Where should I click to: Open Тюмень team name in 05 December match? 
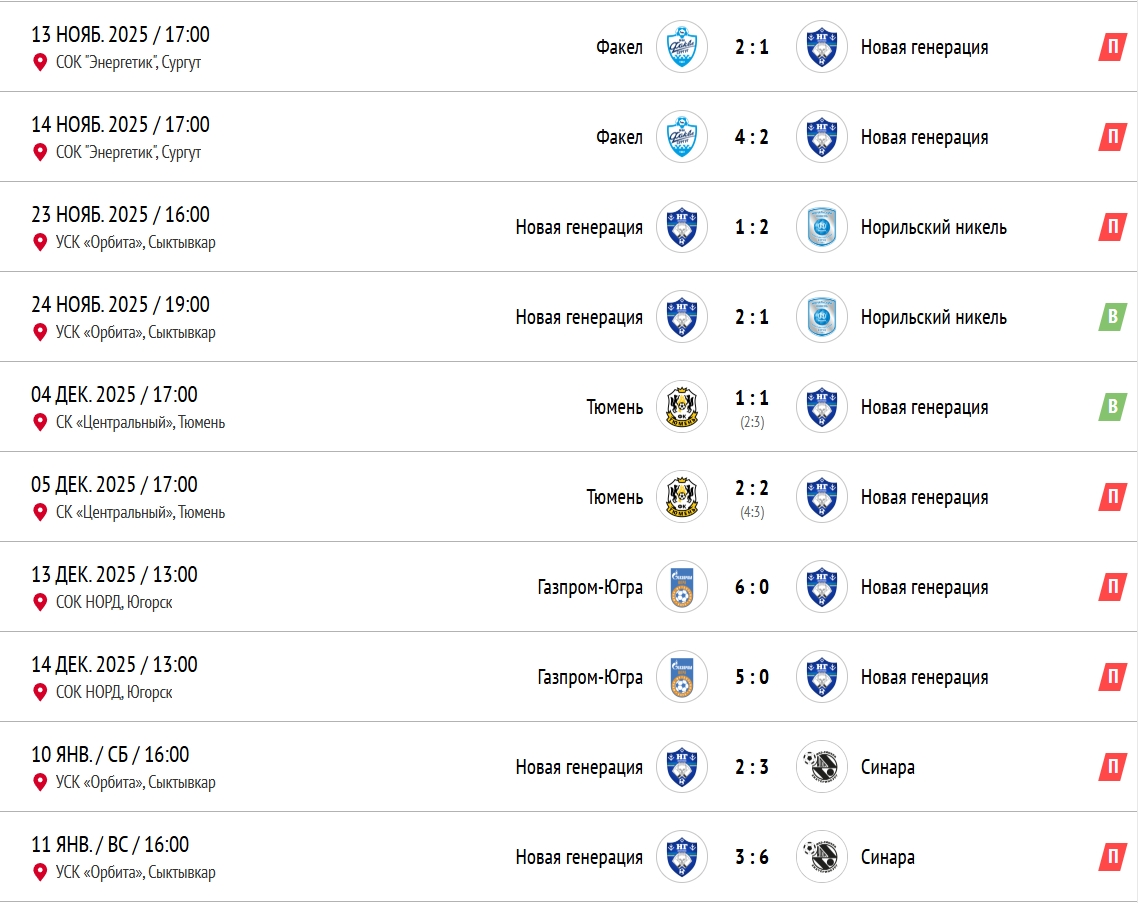(x=615, y=497)
